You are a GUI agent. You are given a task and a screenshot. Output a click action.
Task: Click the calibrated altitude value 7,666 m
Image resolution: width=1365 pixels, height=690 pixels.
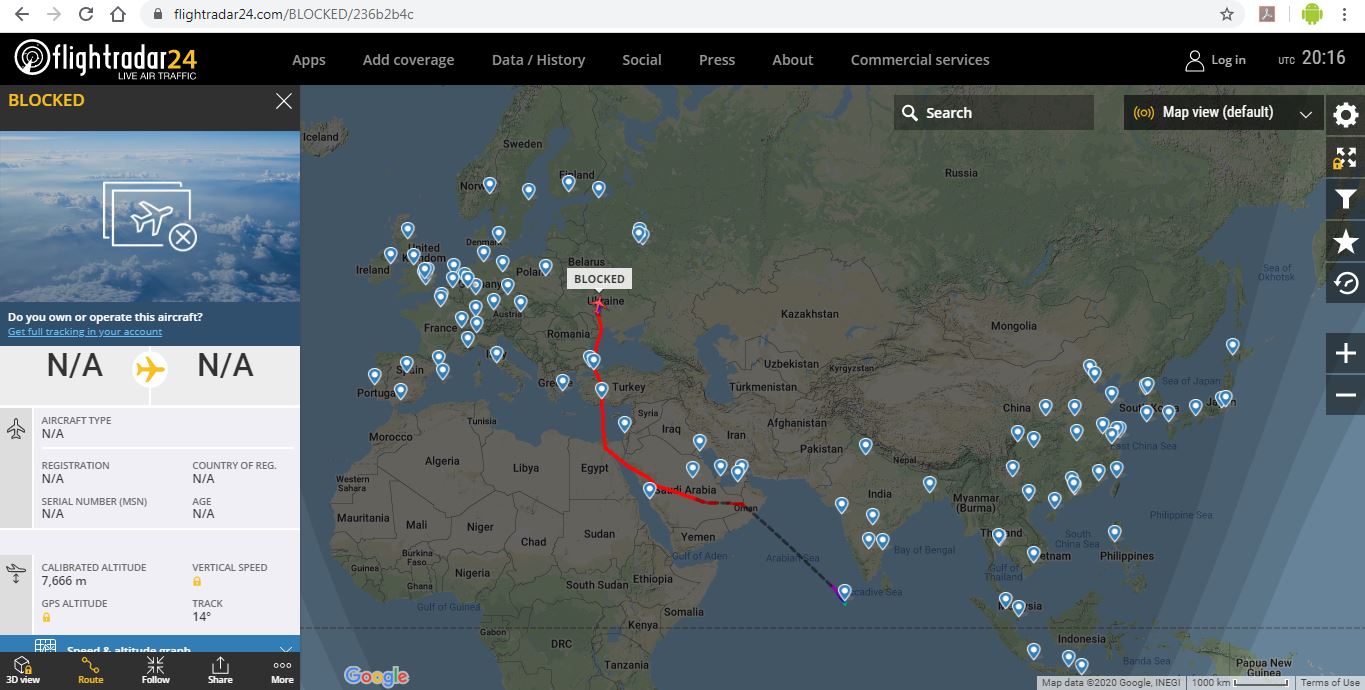coord(64,581)
